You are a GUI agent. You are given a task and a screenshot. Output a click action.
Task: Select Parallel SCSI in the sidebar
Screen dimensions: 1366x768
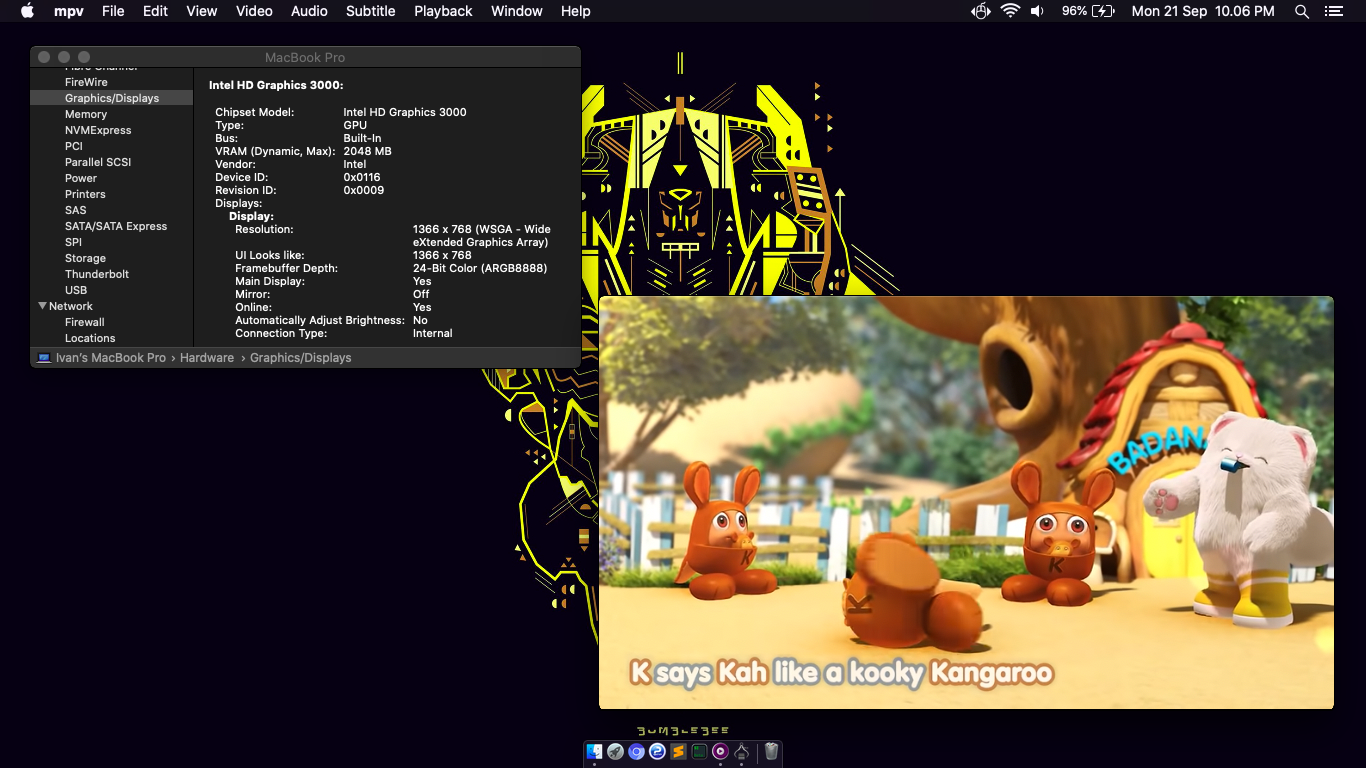pyautogui.click(x=98, y=162)
